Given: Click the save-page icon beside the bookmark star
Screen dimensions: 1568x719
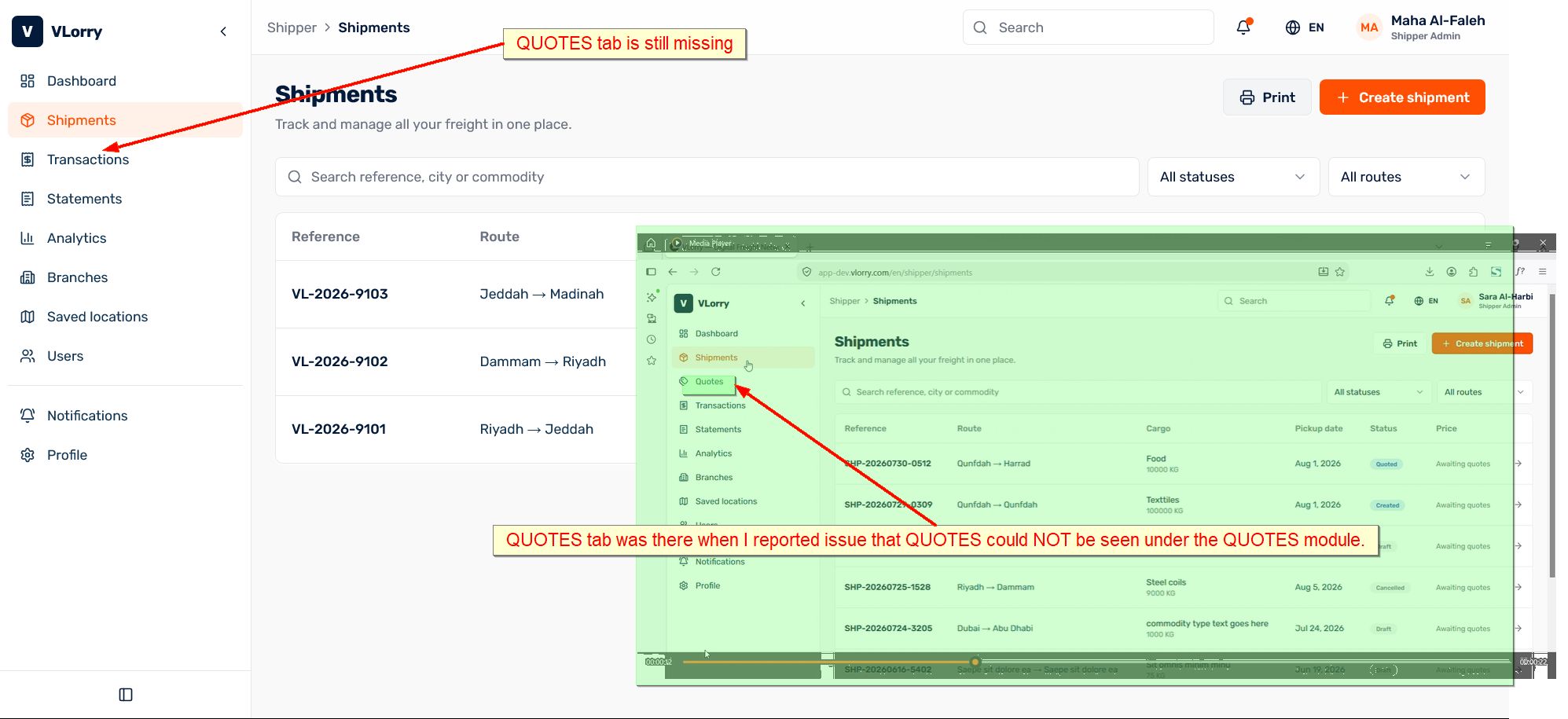Looking at the screenshot, I should pos(1324,272).
